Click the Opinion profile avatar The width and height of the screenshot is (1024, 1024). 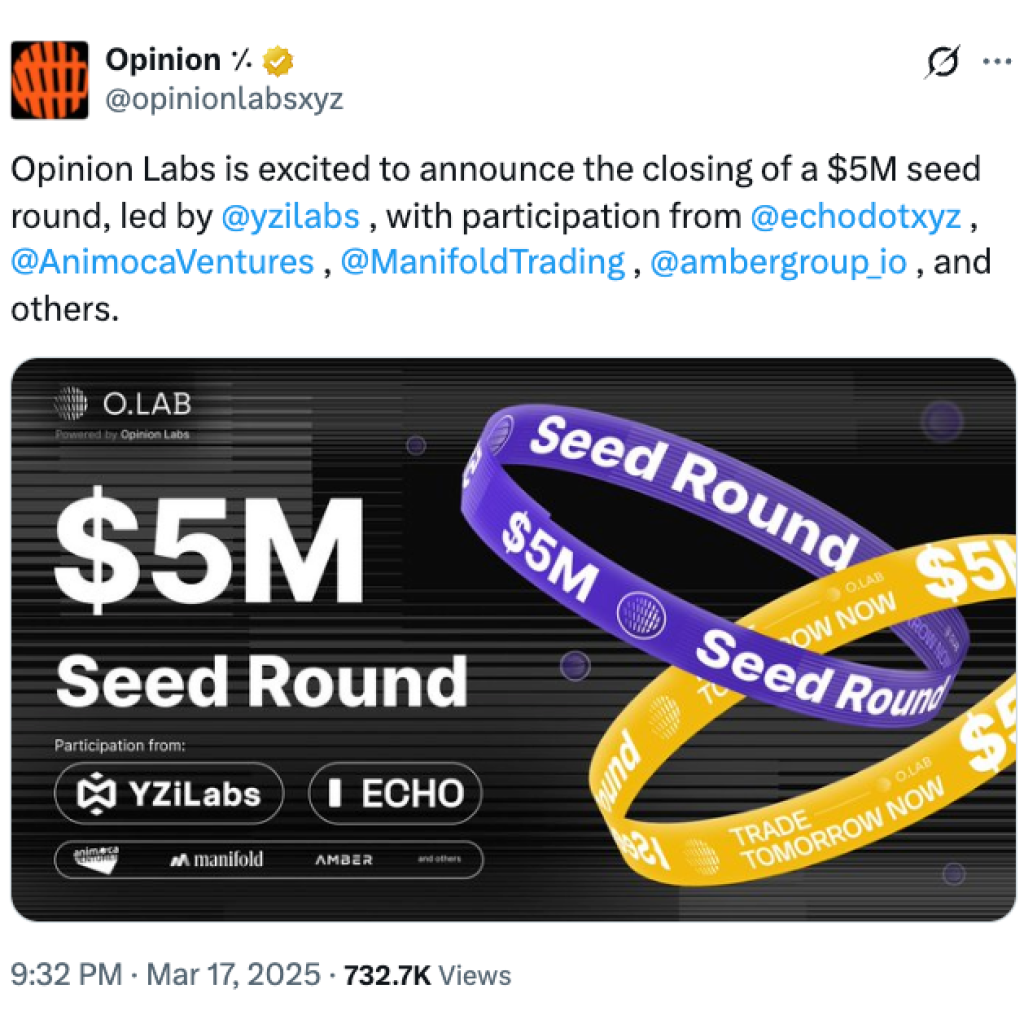pos(50,80)
